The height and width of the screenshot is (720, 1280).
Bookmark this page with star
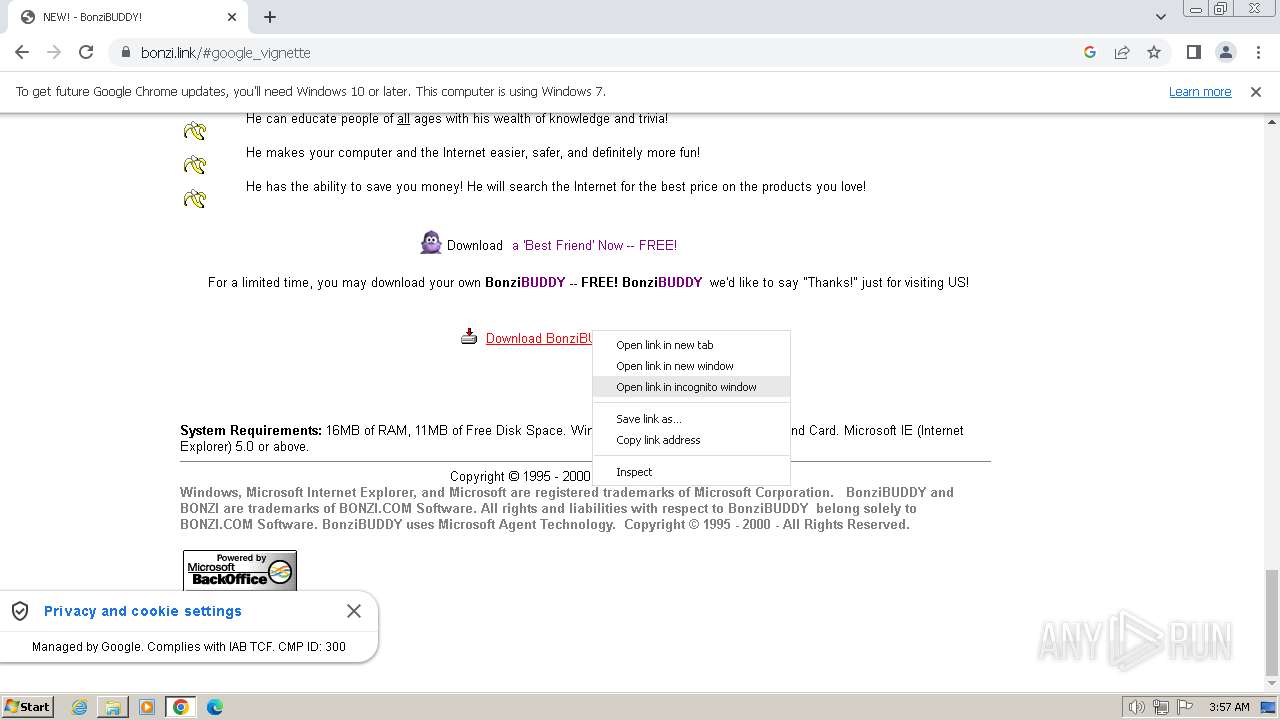pyautogui.click(x=1154, y=52)
